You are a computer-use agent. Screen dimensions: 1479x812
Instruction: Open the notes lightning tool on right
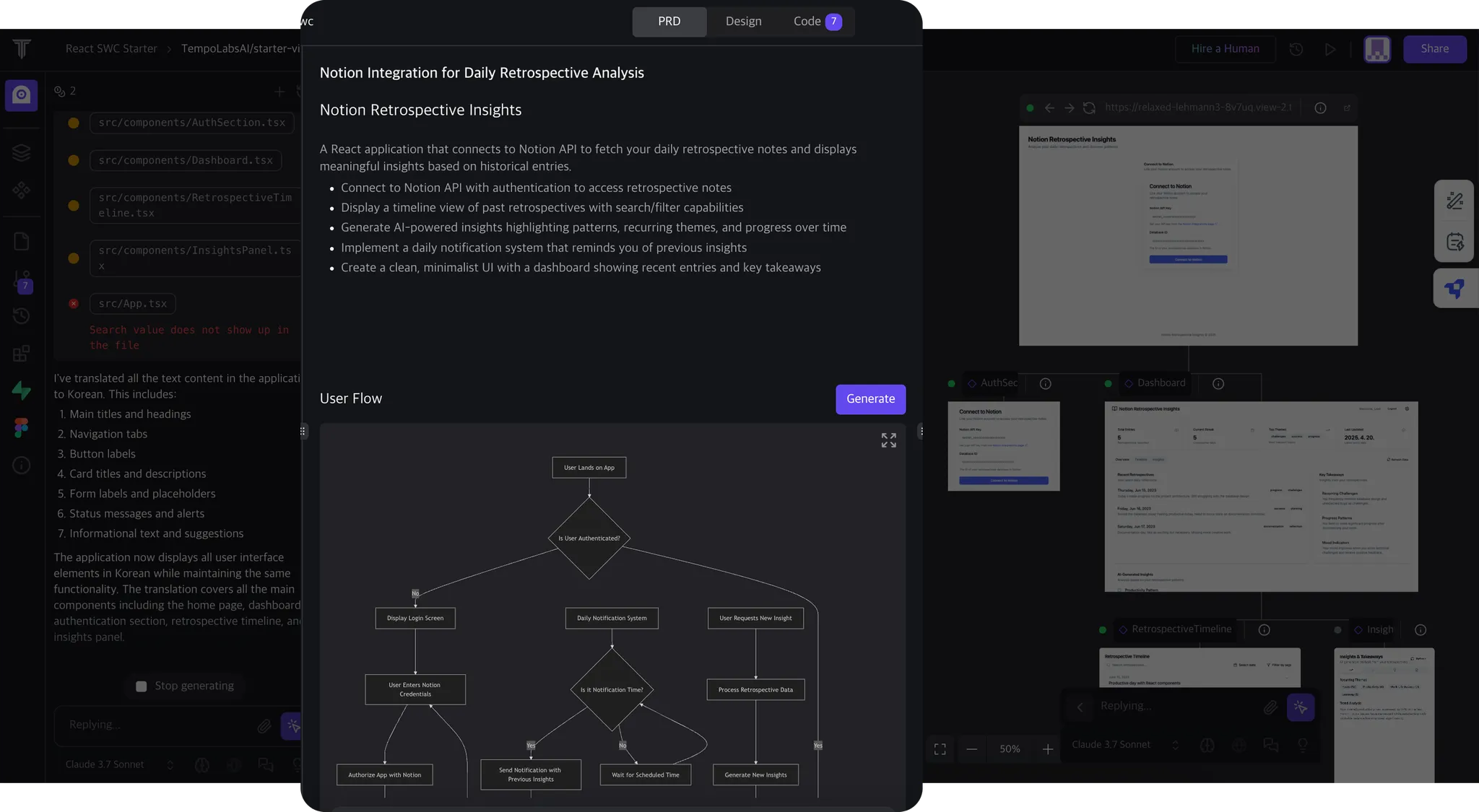(x=1454, y=242)
